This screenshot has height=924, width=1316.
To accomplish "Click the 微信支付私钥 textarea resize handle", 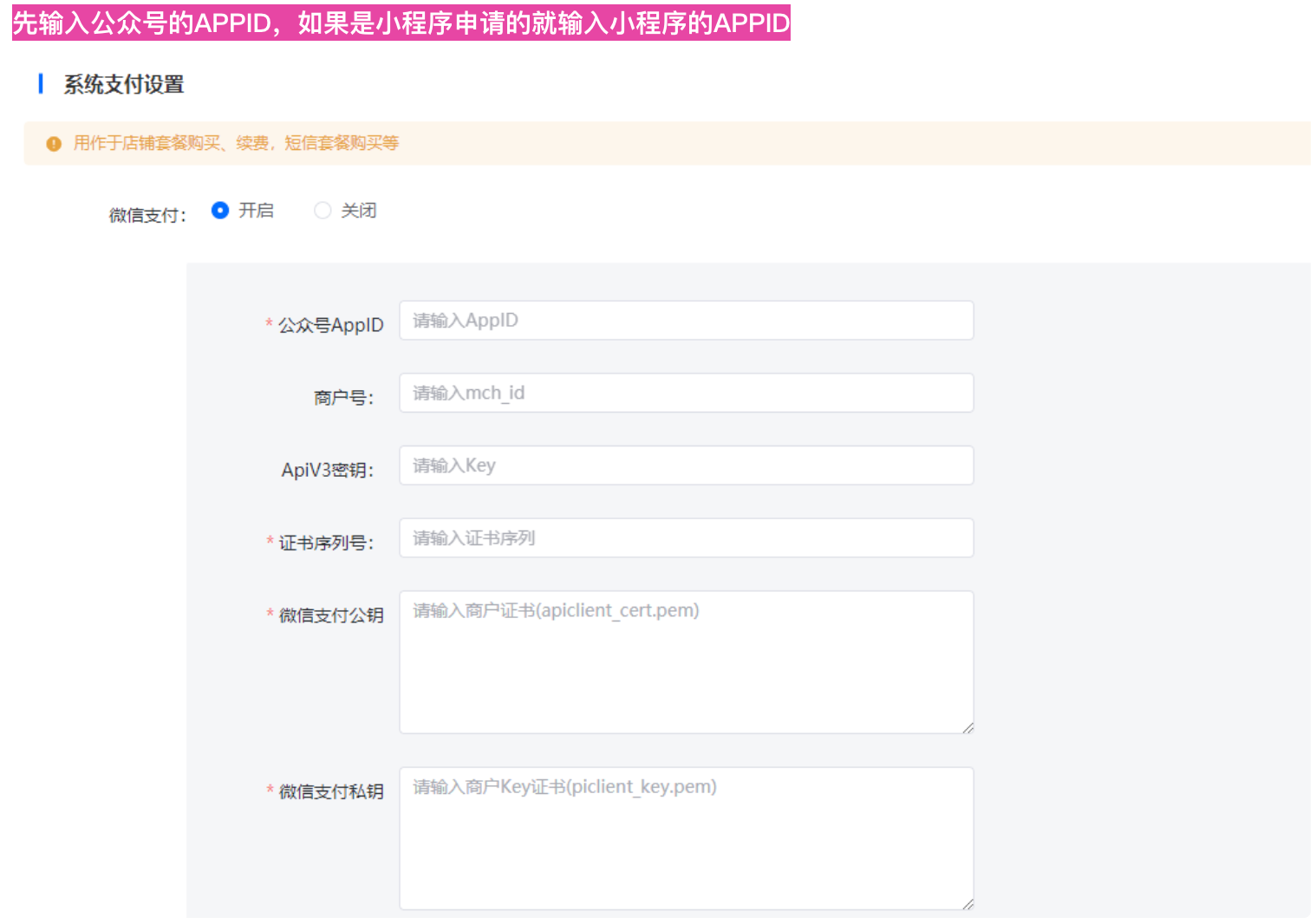I will pyautogui.click(x=967, y=904).
